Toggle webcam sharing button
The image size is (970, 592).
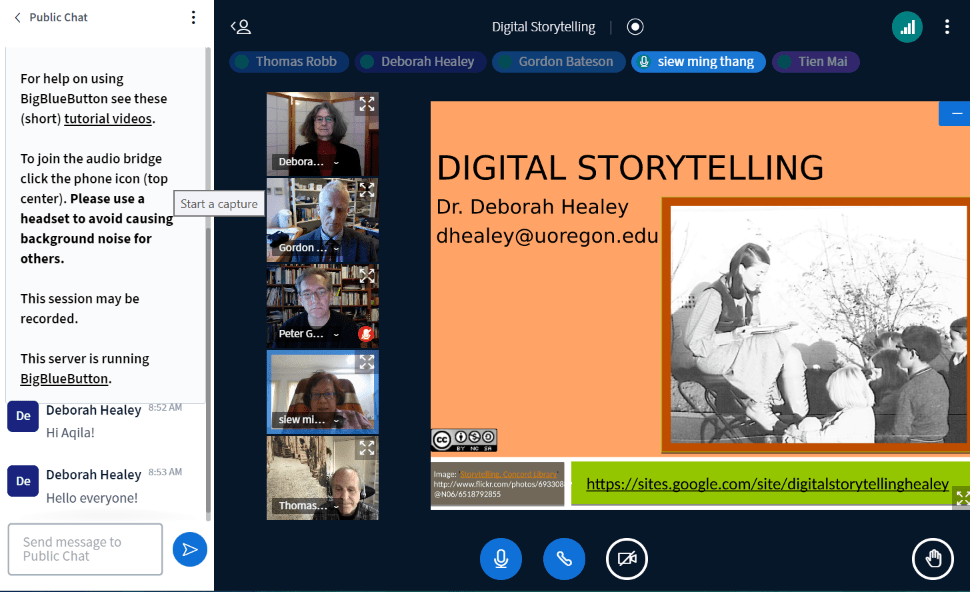coord(627,559)
